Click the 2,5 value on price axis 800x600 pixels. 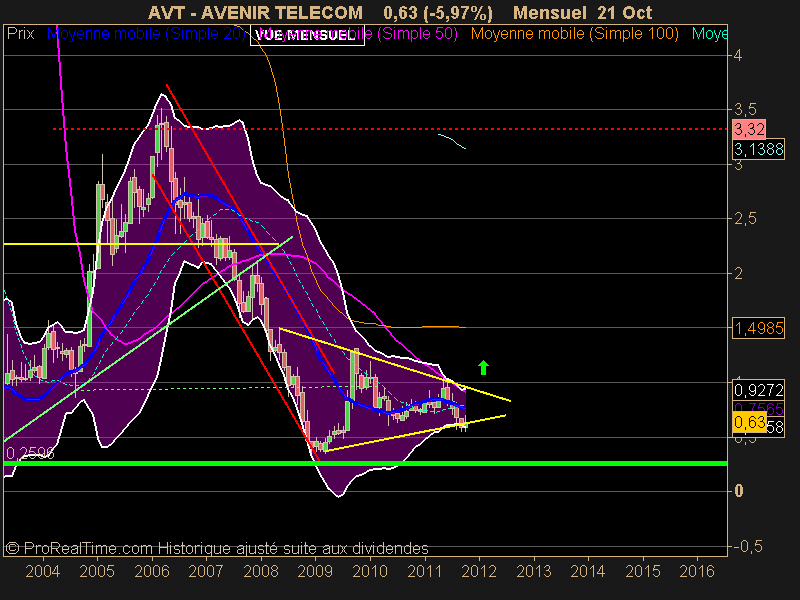click(x=745, y=218)
